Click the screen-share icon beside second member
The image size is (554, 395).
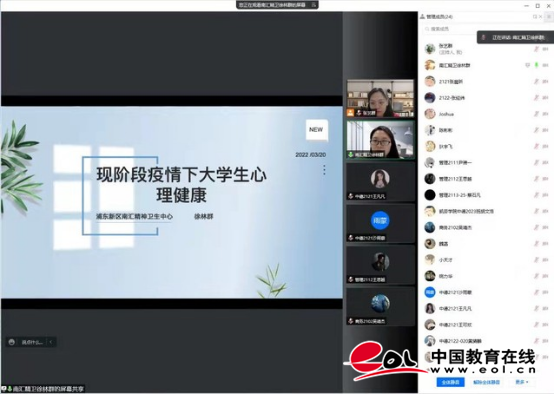[x=528, y=65]
